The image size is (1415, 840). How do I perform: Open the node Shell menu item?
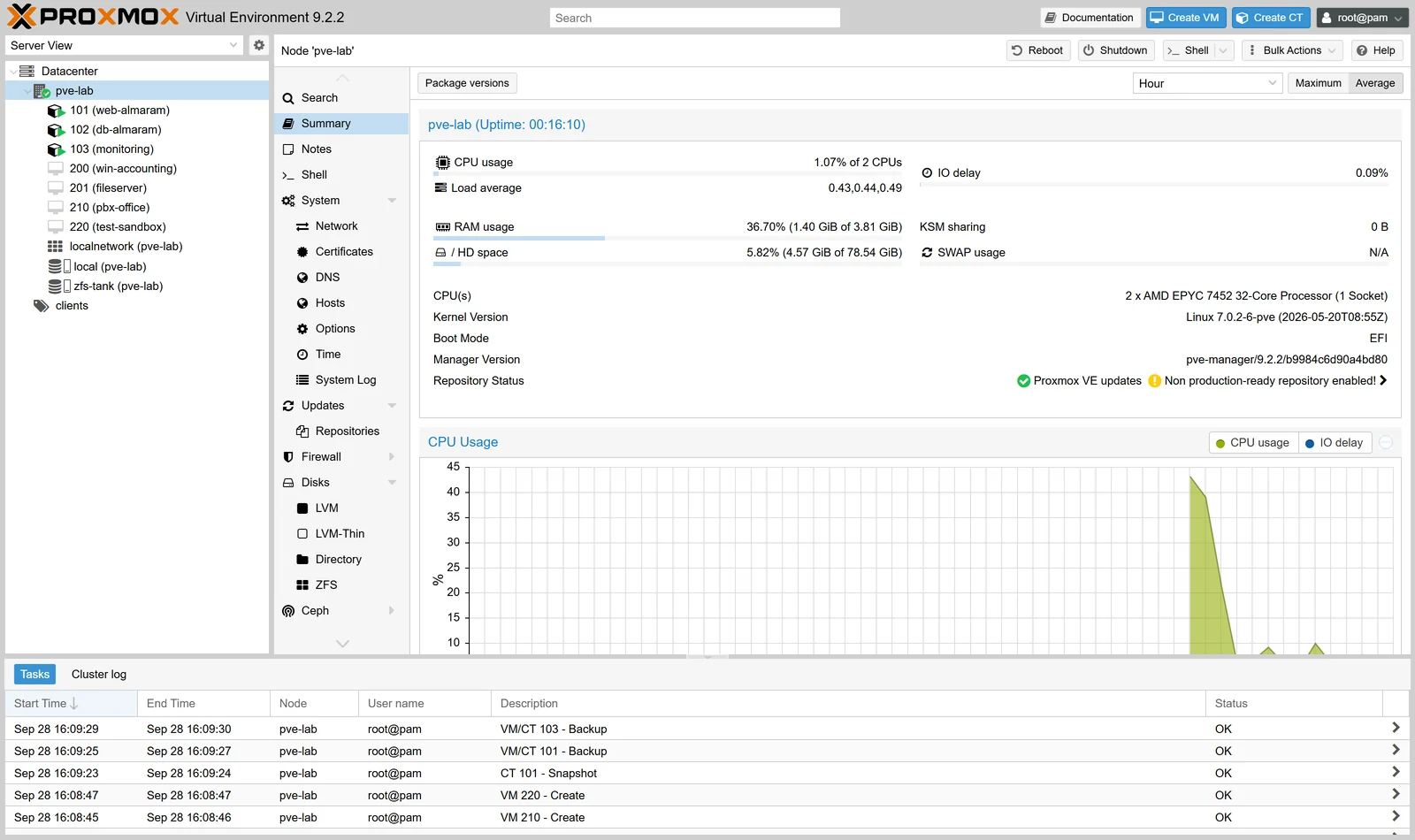click(x=341, y=175)
